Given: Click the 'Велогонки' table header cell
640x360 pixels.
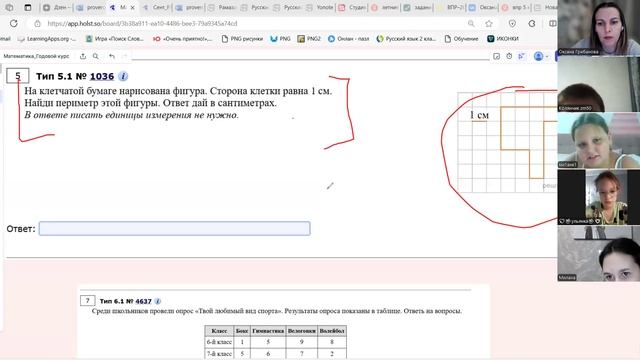Looking at the screenshot, I should pos(302,331).
